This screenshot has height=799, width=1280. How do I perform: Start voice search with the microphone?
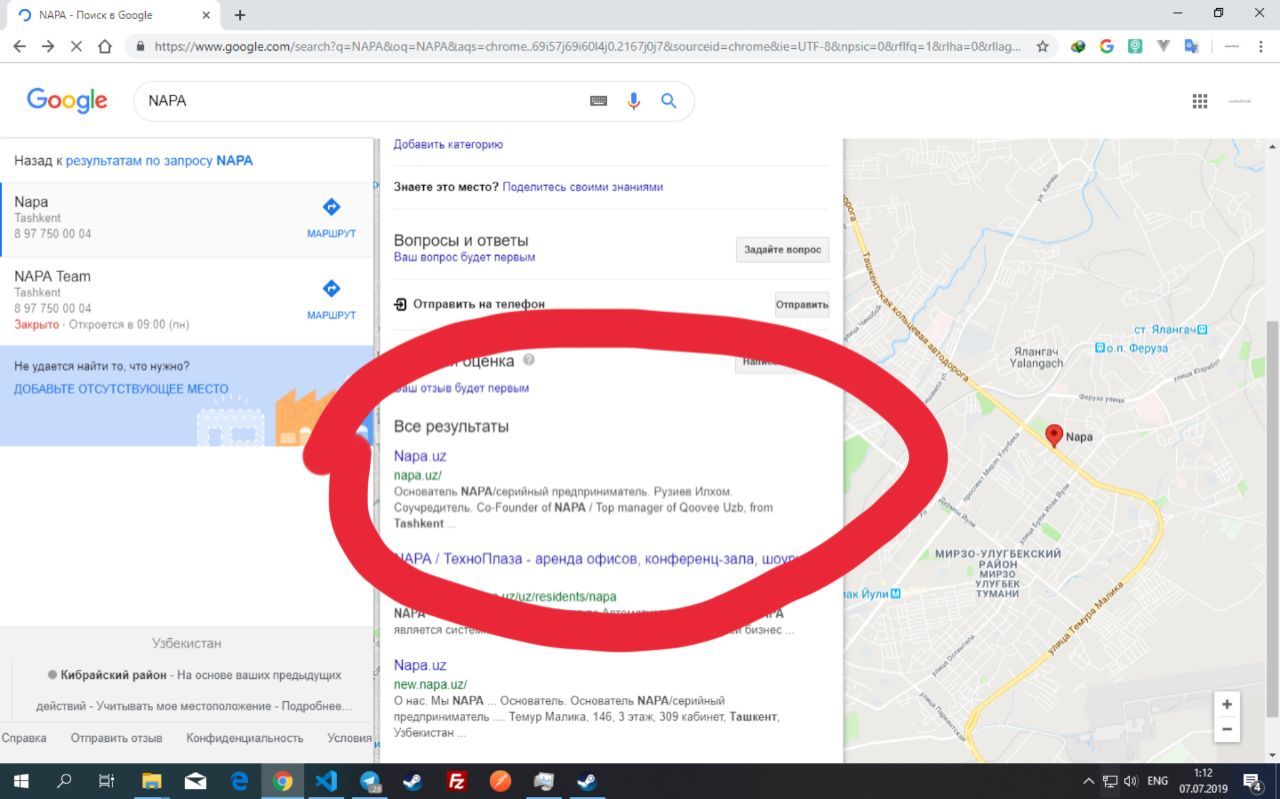(633, 101)
